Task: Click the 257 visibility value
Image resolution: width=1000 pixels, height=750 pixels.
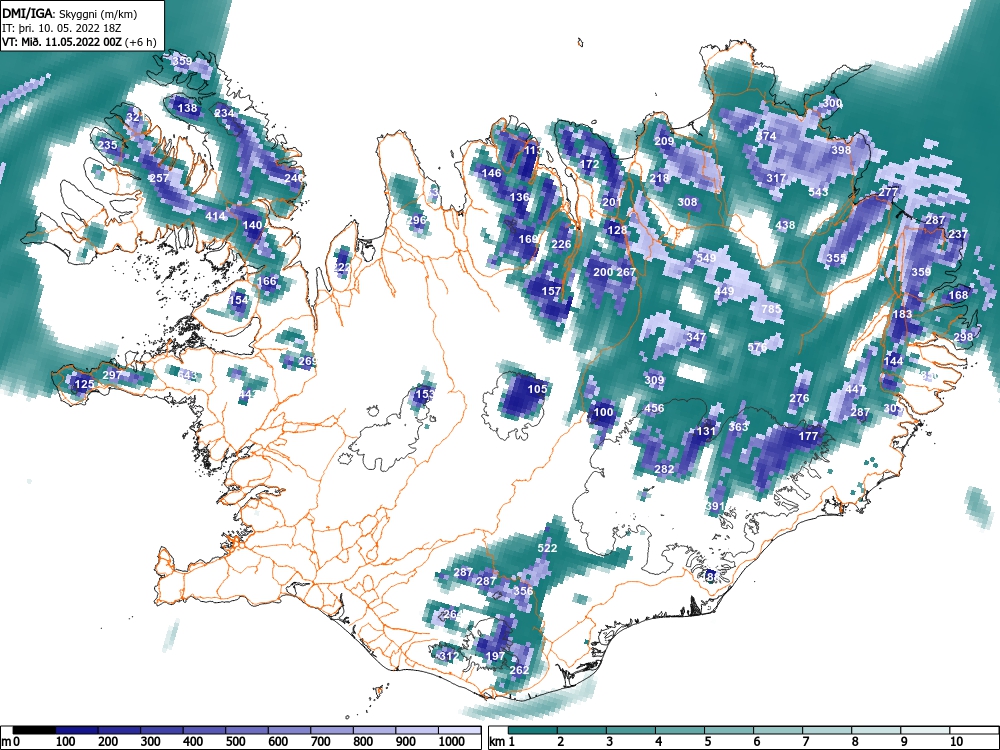Action: 159,178
